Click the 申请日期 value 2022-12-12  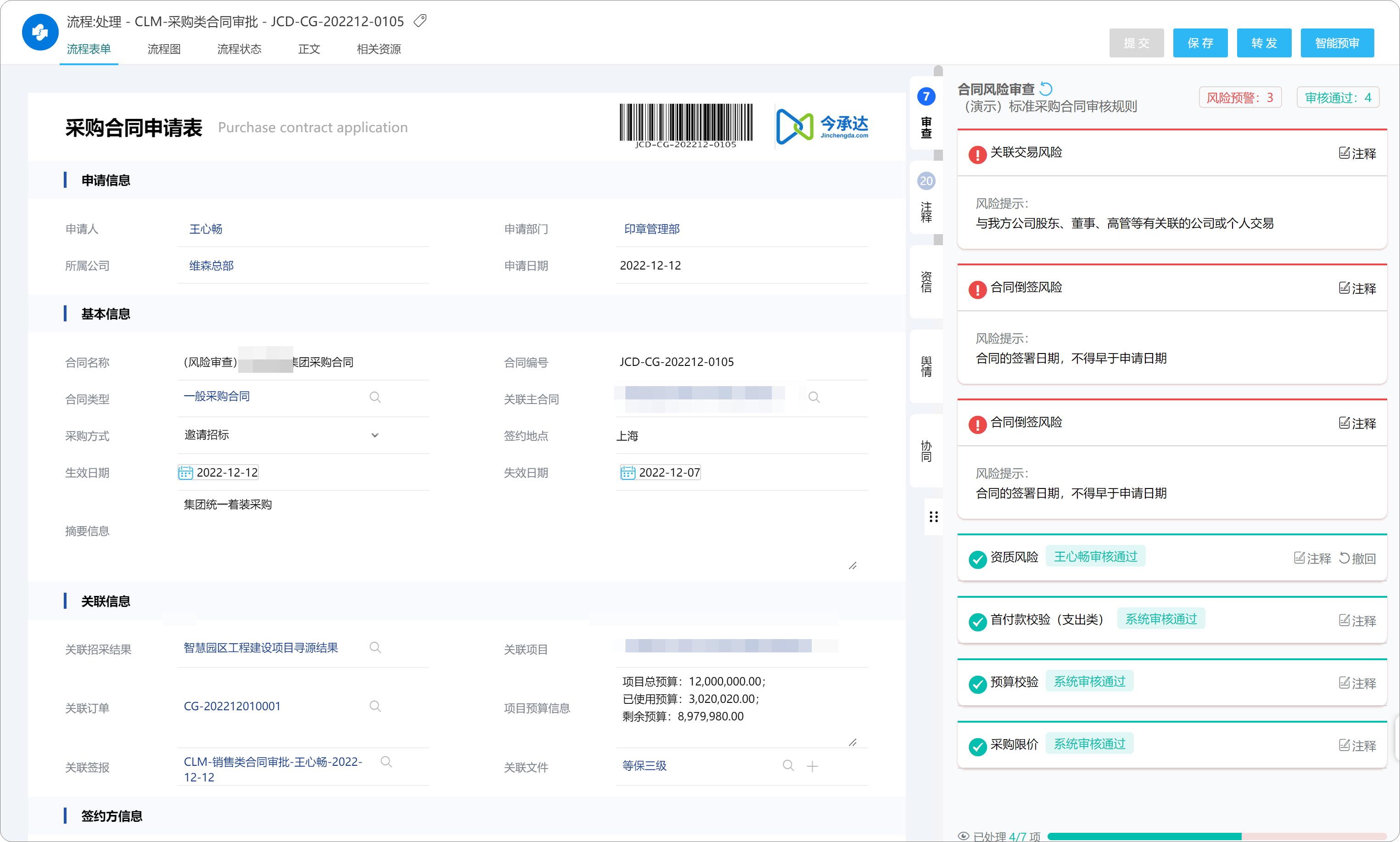(650, 265)
